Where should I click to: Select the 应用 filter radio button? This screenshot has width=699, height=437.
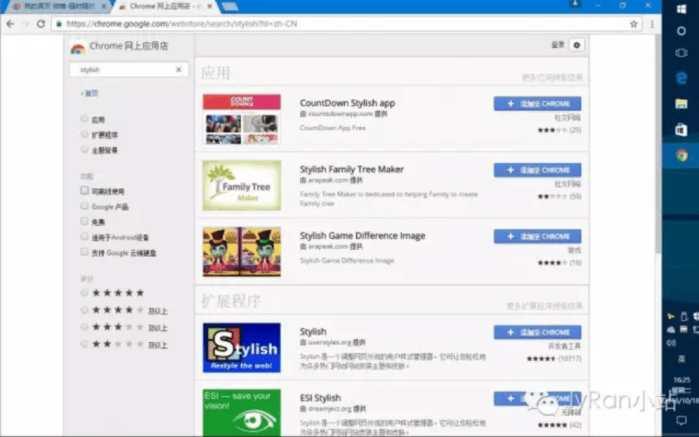[84, 119]
